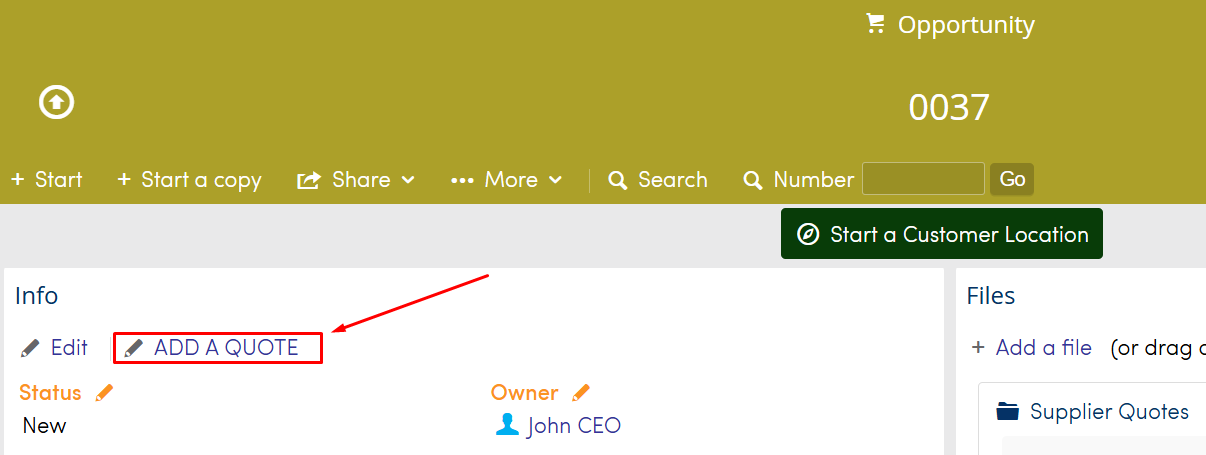Focus the Number input field
Screen dimensions: 1206x455
tap(923, 179)
